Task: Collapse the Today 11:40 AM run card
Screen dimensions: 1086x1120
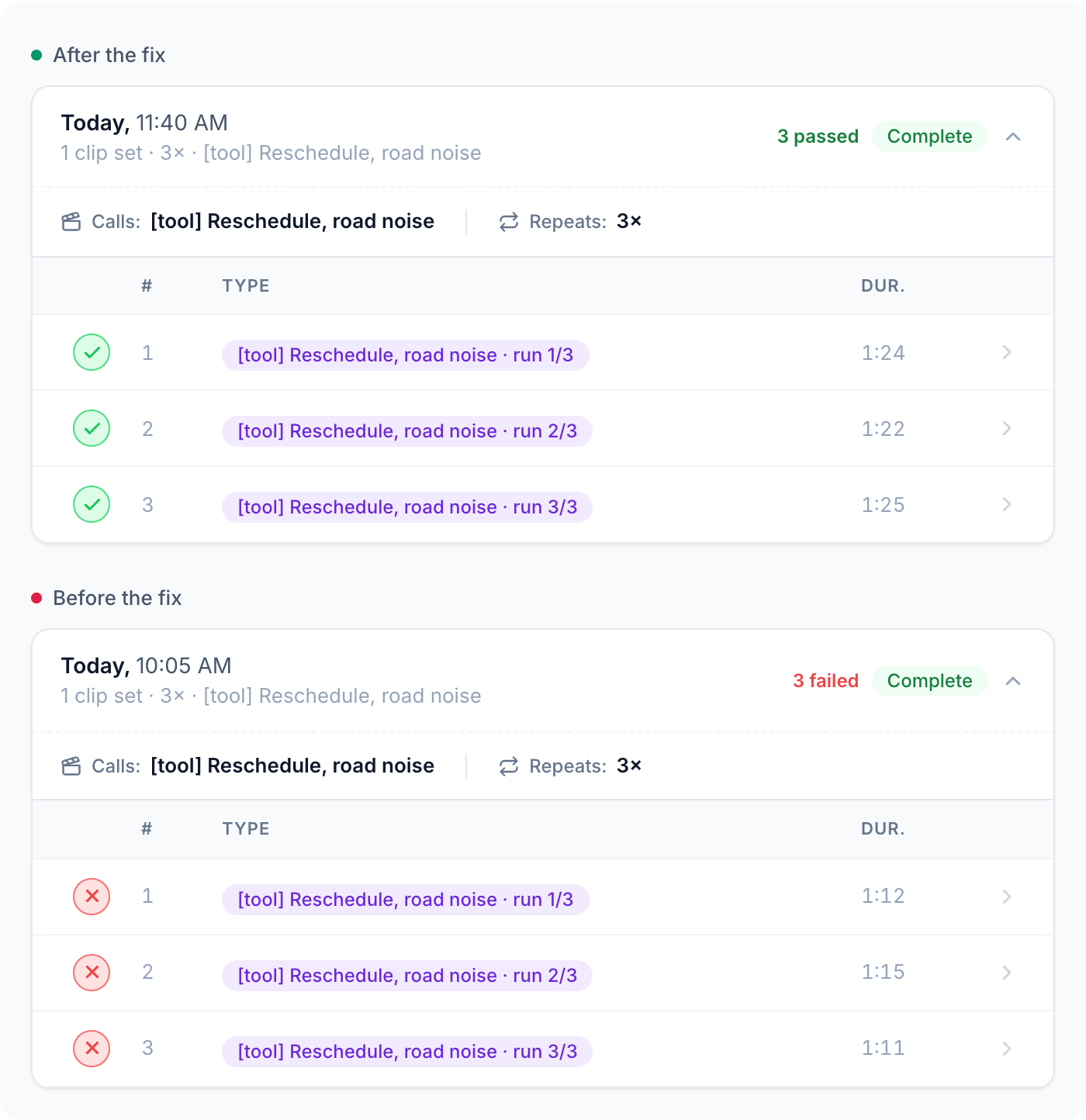Action: (1013, 137)
